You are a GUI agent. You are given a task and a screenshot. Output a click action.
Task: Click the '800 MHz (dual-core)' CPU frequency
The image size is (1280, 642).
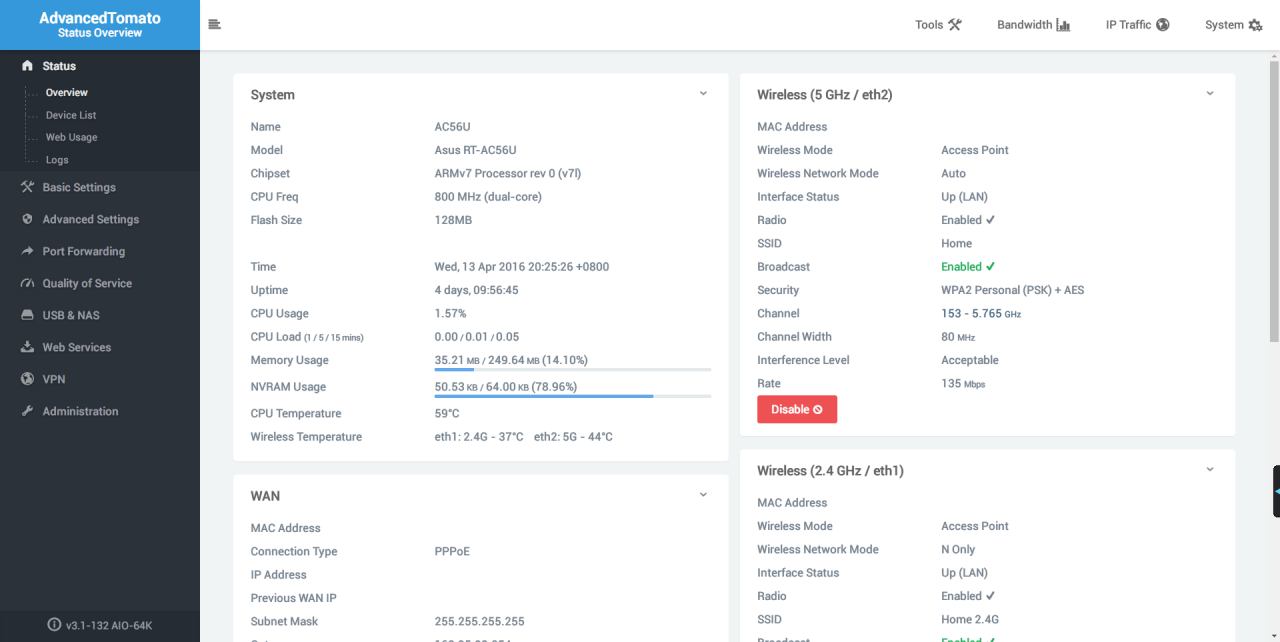pos(488,197)
